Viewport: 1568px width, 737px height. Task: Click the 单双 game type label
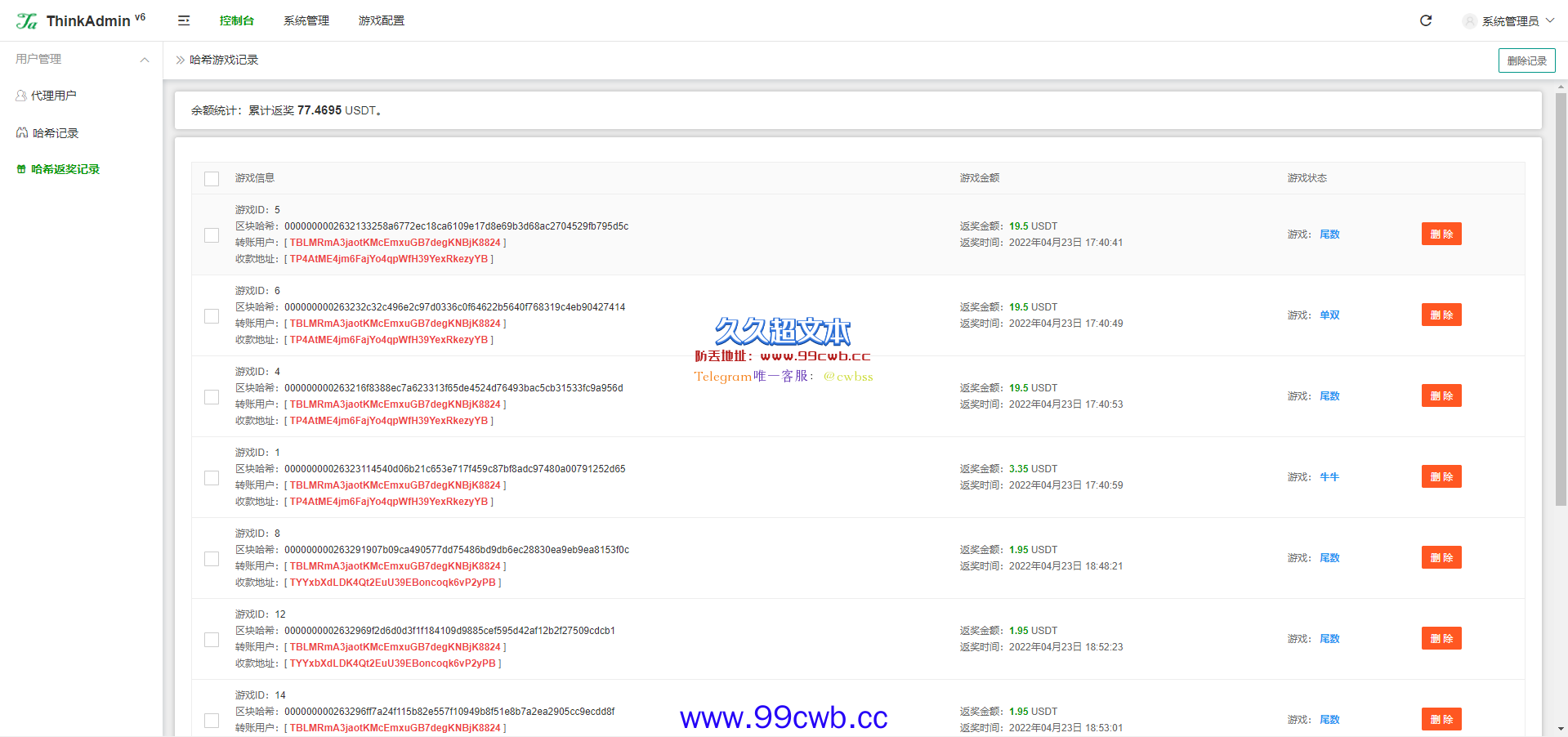[x=1329, y=315]
